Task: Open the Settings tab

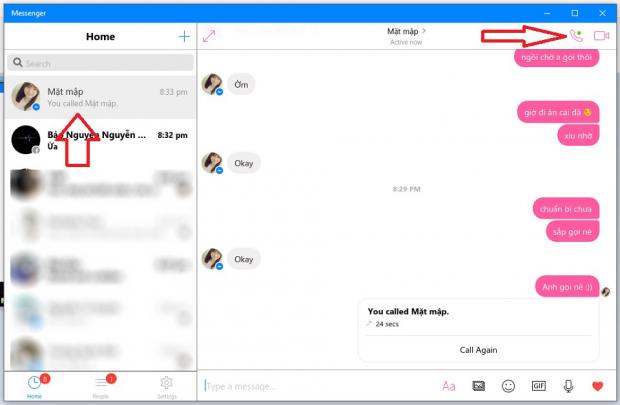Action: (166, 385)
